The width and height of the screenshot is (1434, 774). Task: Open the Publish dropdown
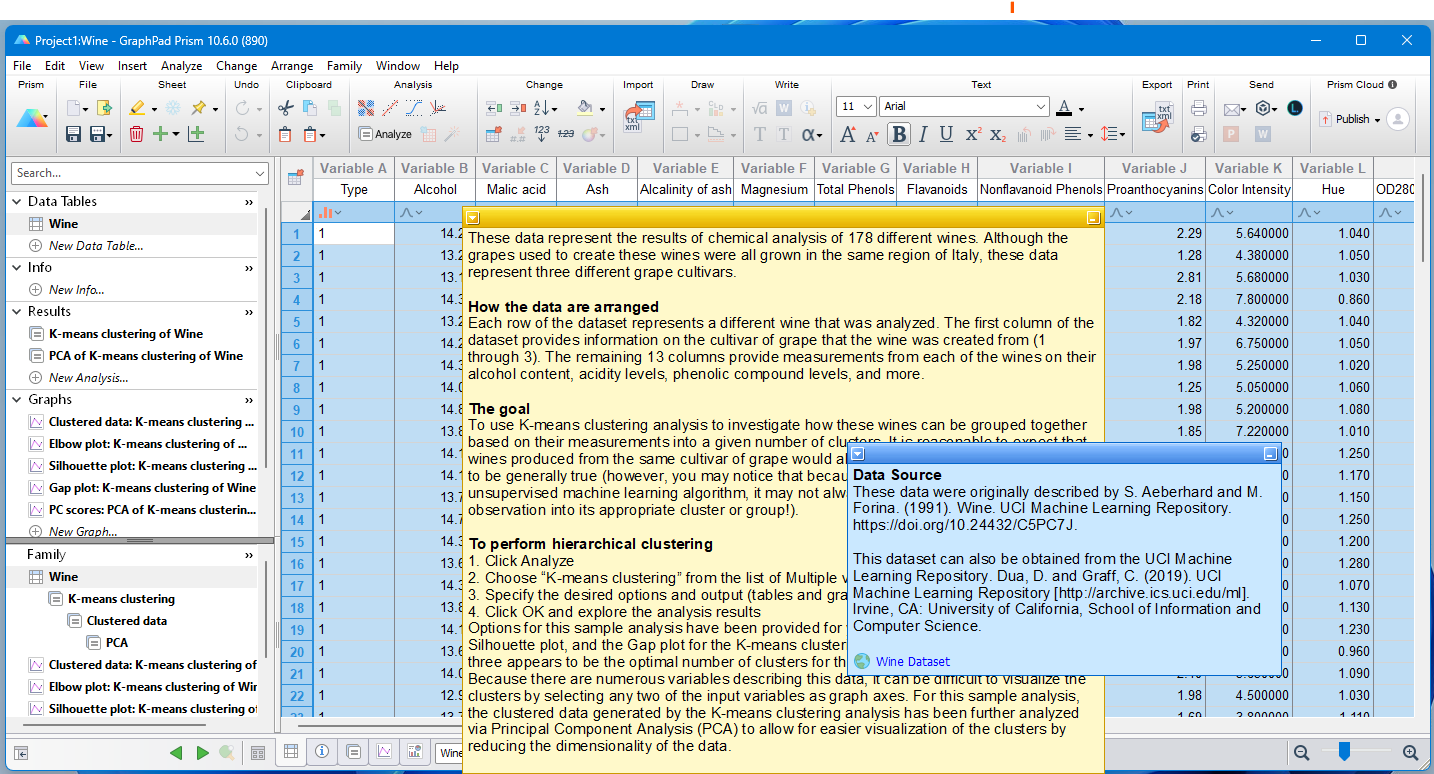[1350, 119]
